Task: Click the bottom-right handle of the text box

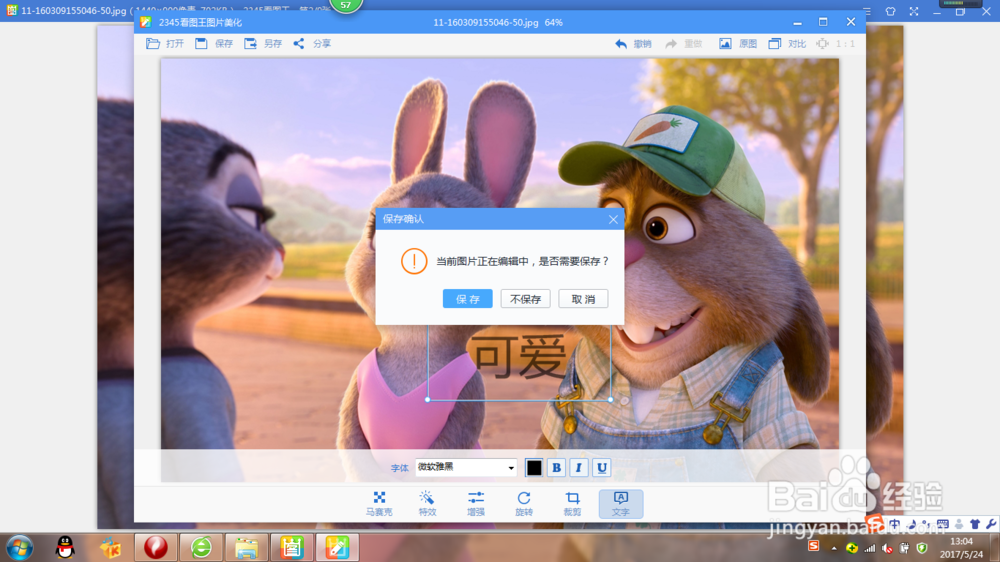Action: click(610, 400)
